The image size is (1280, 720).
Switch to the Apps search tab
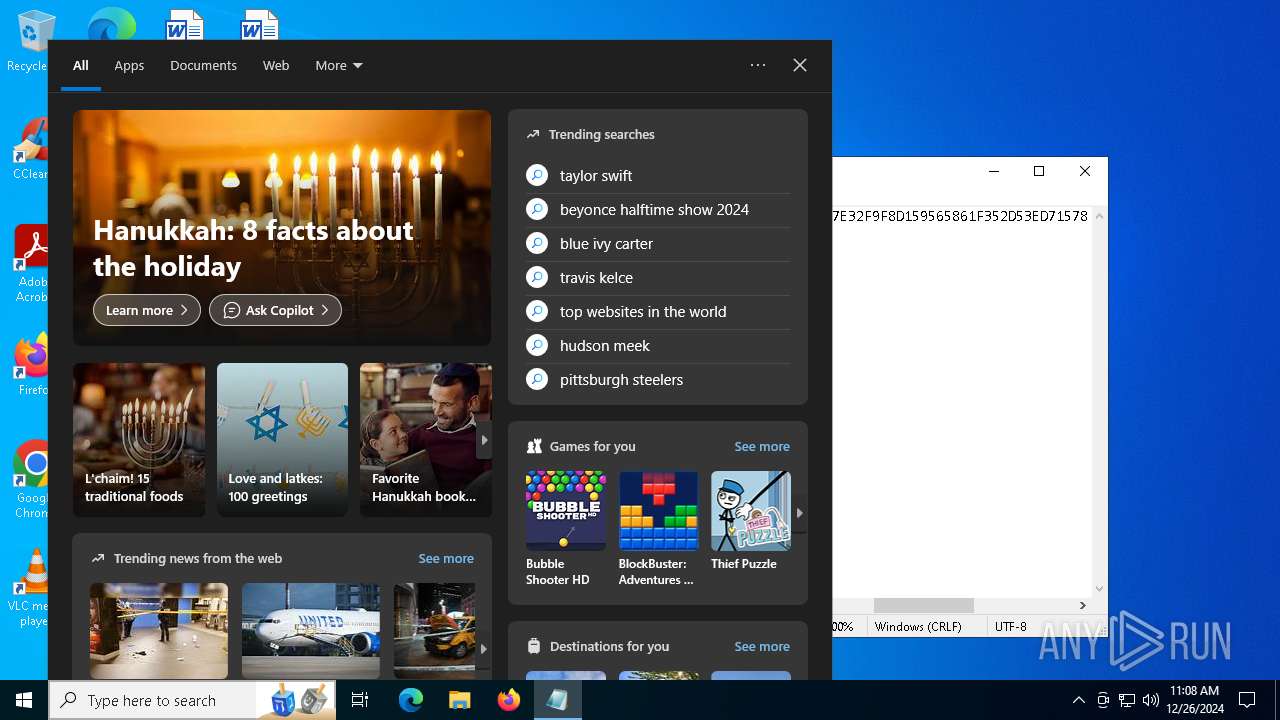click(129, 65)
